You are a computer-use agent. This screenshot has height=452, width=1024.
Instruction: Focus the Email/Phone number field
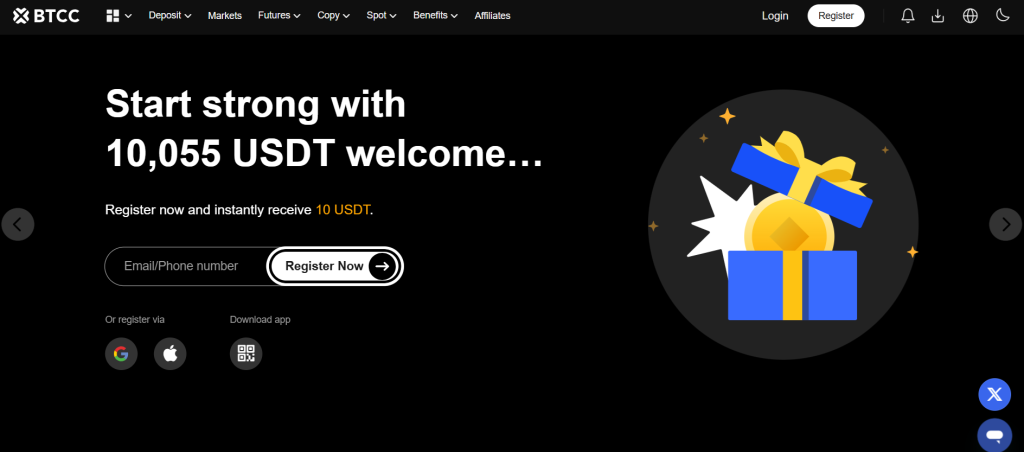click(185, 266)
